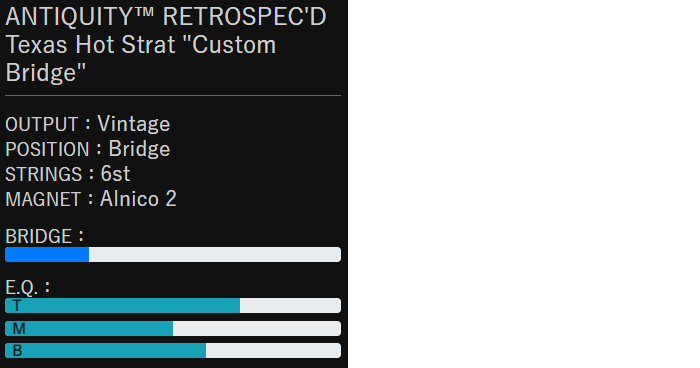Click the unfilled gray part of BRIDGE bar
Screen dimensions: 700x368
[215, 255]
